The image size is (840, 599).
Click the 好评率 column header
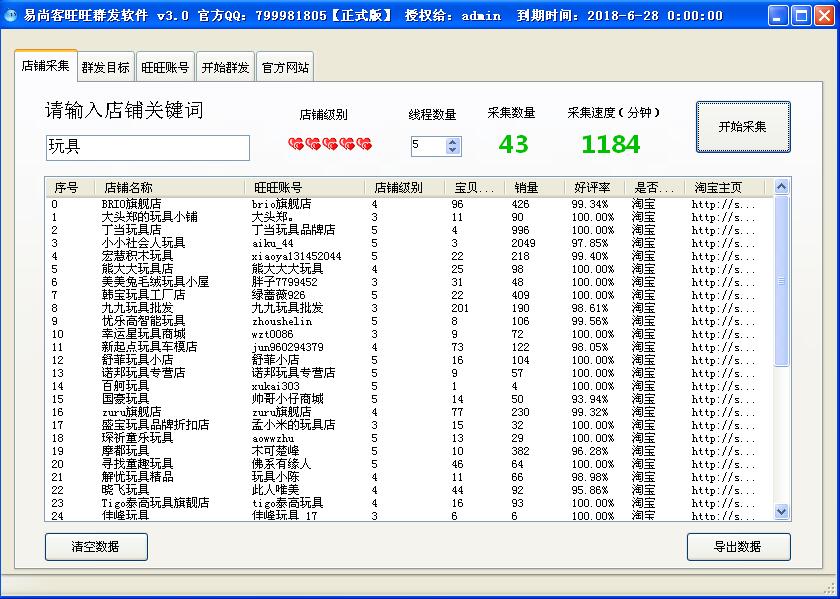[x=593, y=187]
